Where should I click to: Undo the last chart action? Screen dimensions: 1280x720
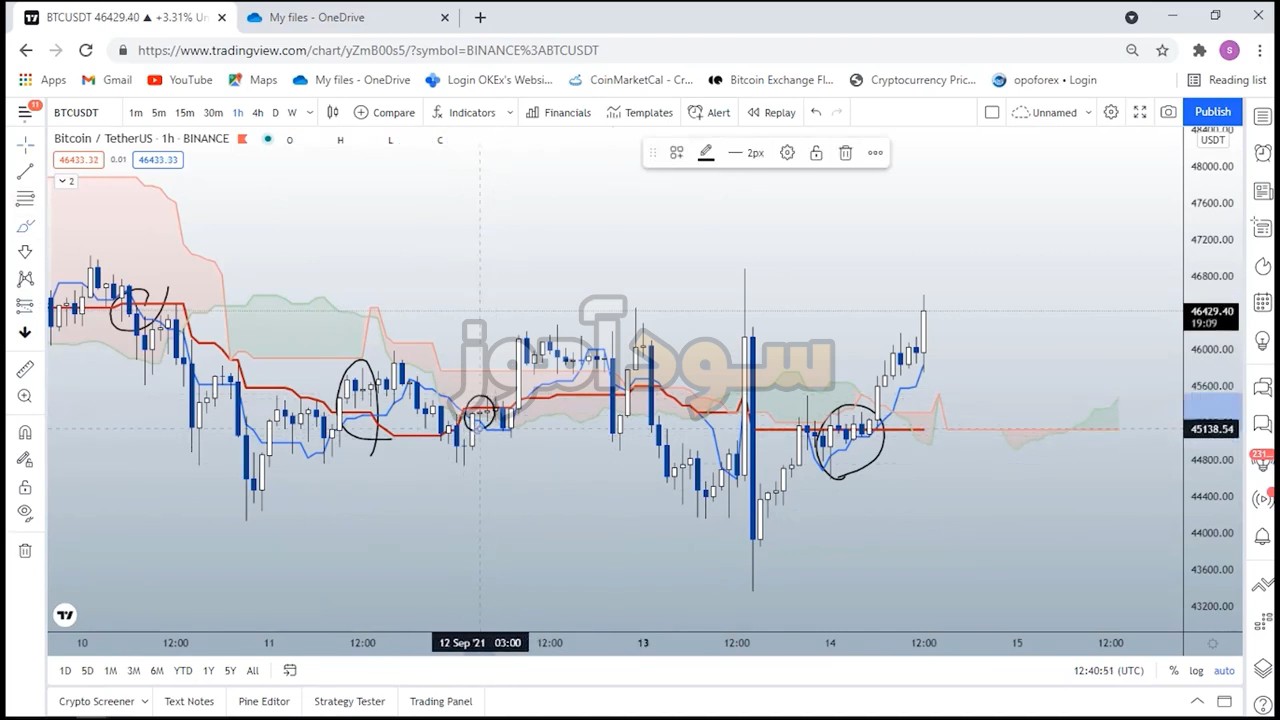816,112
